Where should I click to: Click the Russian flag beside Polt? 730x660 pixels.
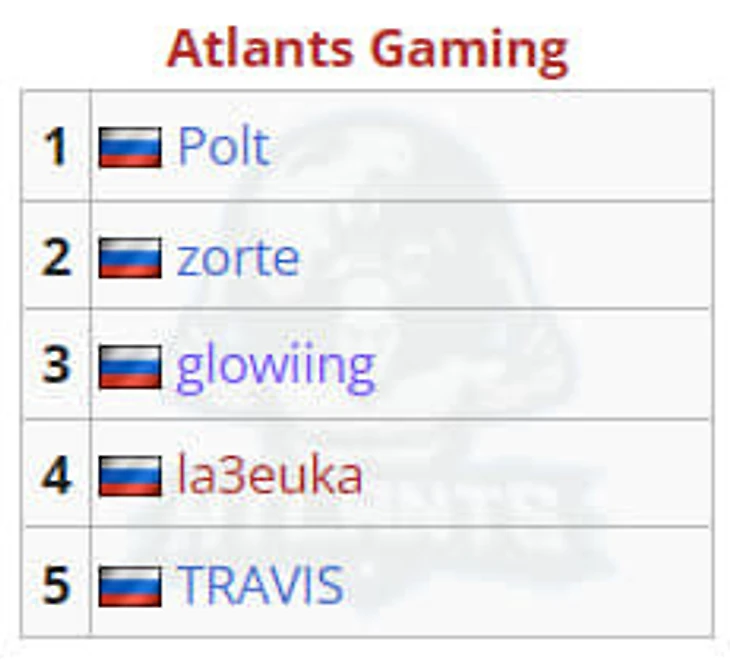click(x=130, y=148)
